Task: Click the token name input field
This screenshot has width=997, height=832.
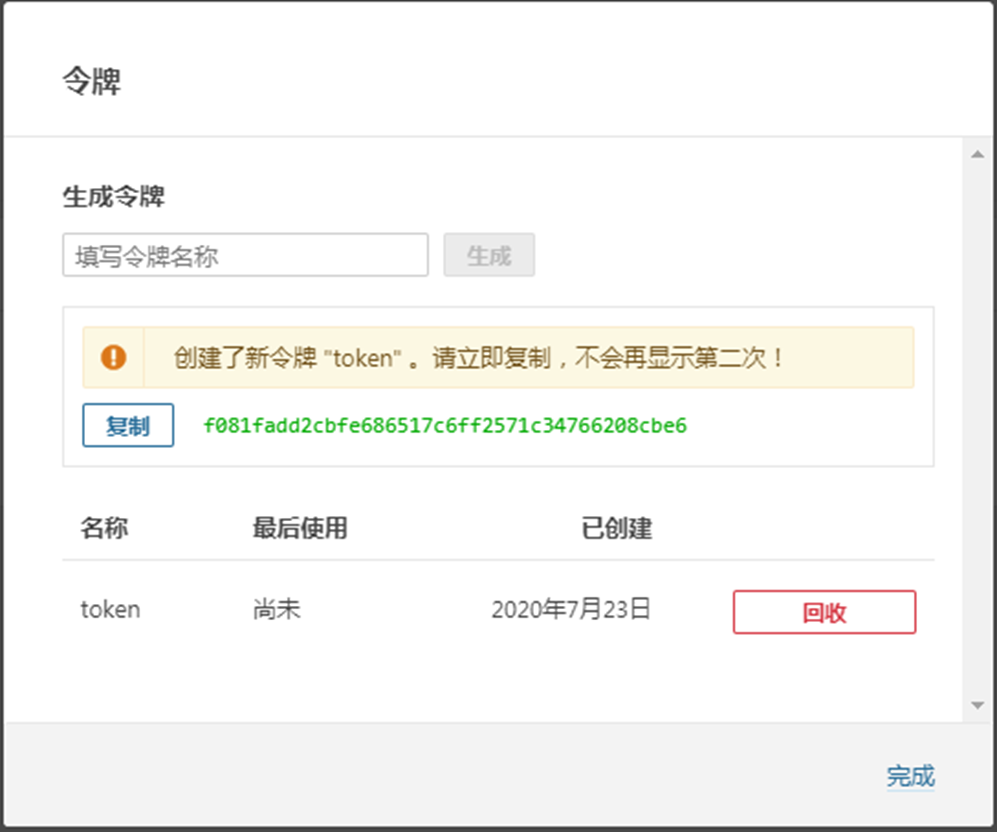Action: (245, 255)
